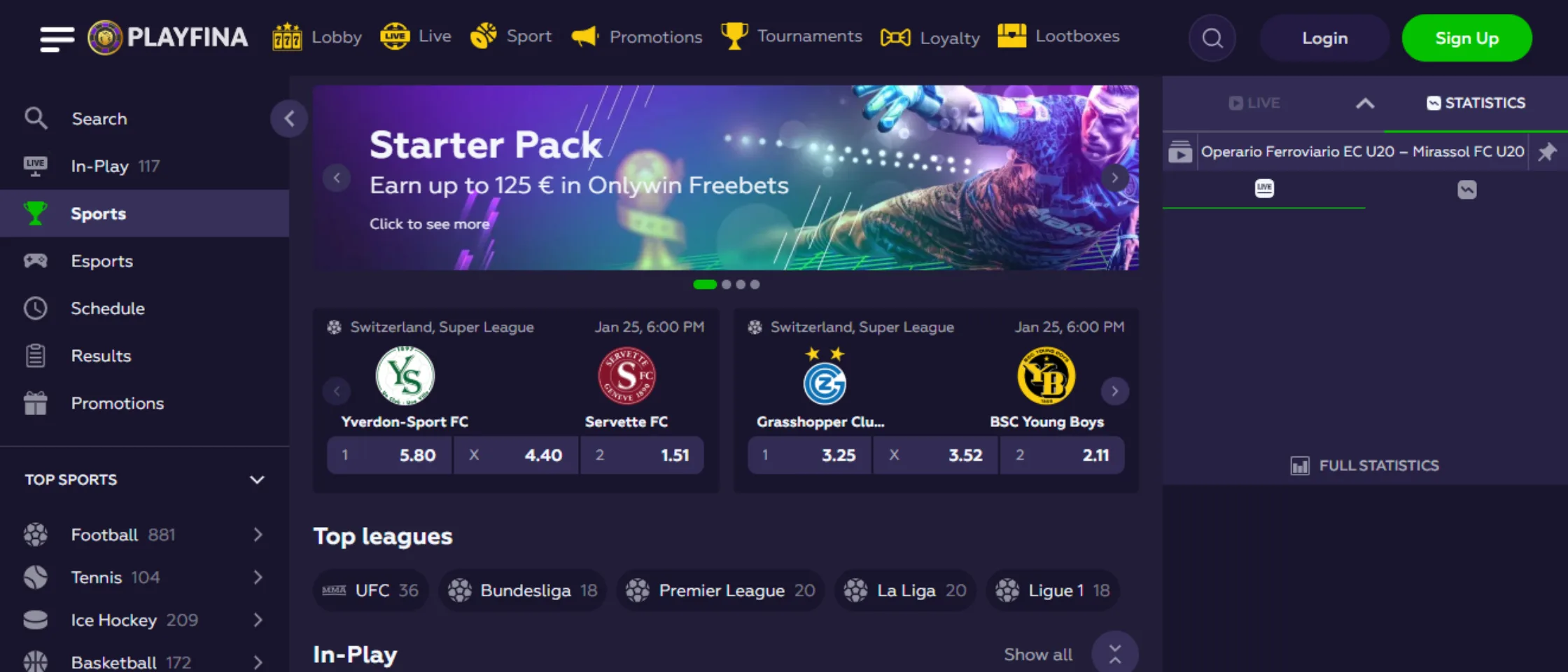
Task: Expand the Tennis sports category
Action: click(258, 577)
